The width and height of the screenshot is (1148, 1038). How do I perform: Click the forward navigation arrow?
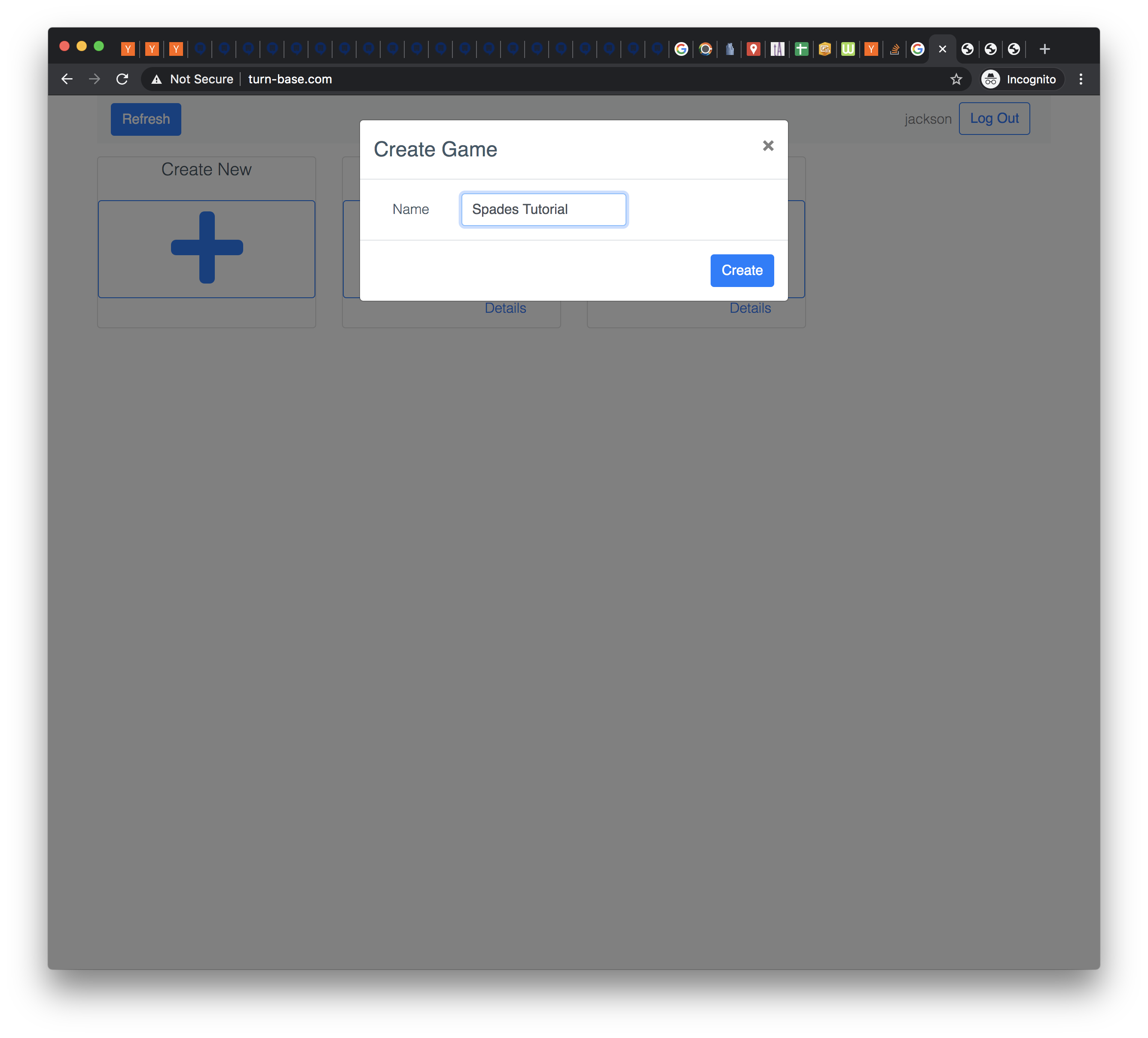click(x=93, y=80)
